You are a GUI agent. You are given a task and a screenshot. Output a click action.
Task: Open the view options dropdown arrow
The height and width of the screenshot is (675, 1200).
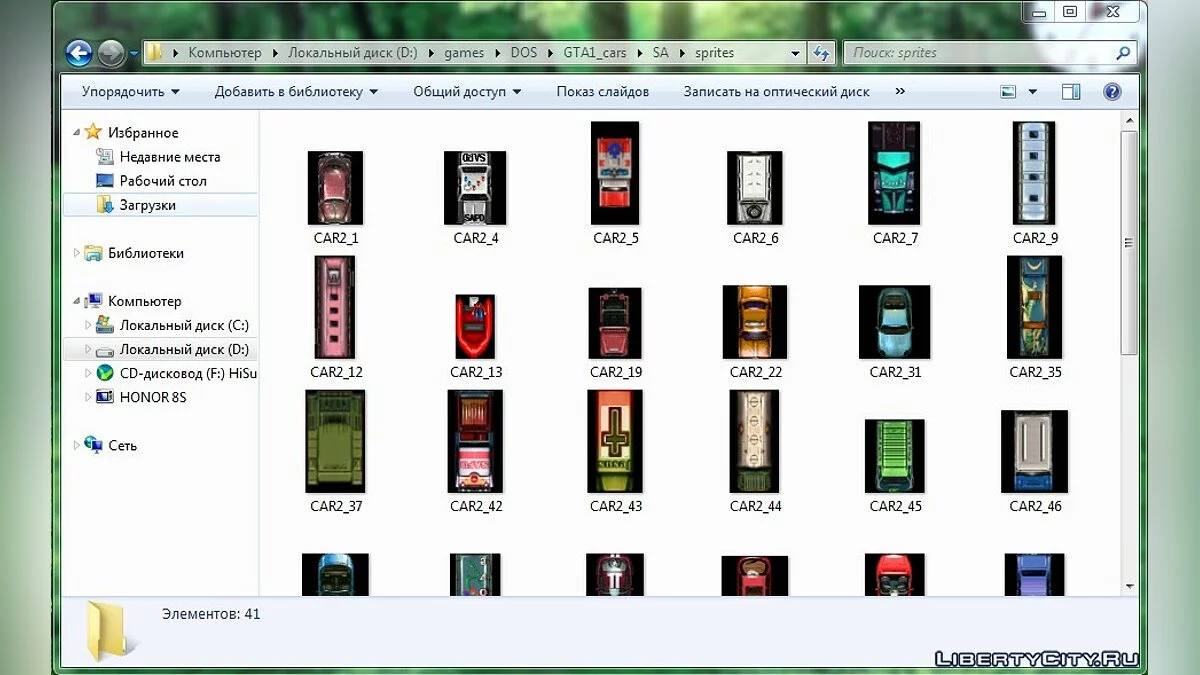click(1033, 91)
